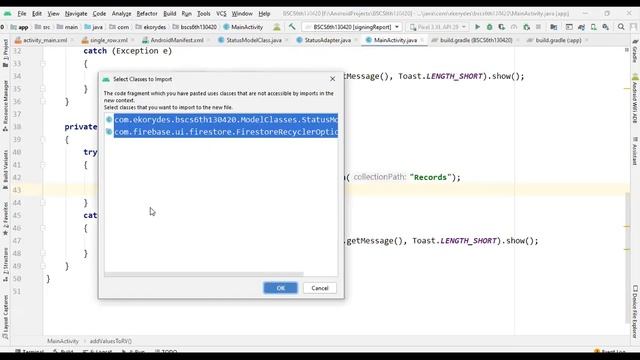The width and height of the screenshot is (640, 360).
Task: Toggle code fold marker at line 41
Action: click(x=43, y=165)
